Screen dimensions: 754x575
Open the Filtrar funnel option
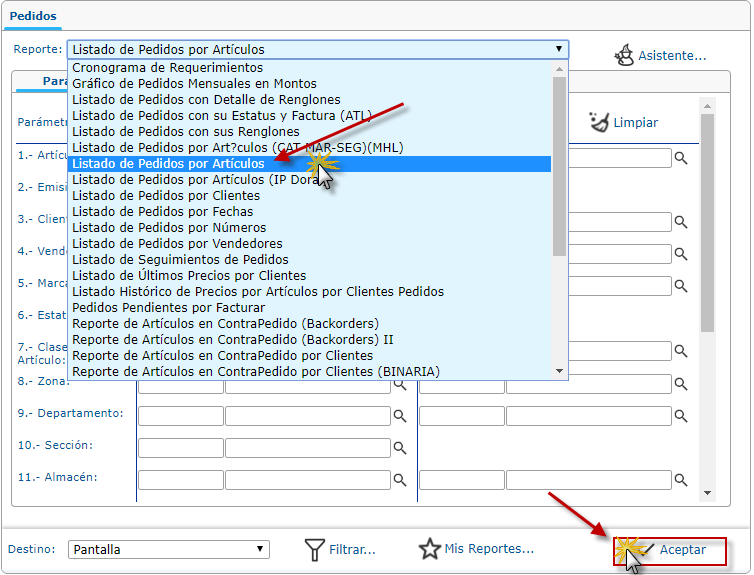coord(340,549)
